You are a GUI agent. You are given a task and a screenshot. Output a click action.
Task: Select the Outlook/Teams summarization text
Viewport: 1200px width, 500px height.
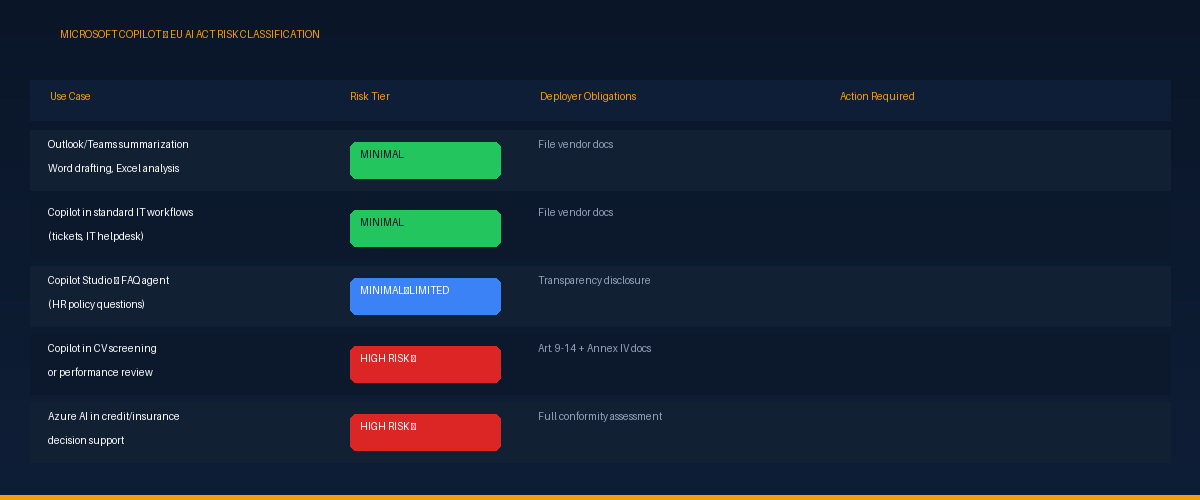pyautogui.click(x=118, y=144)
